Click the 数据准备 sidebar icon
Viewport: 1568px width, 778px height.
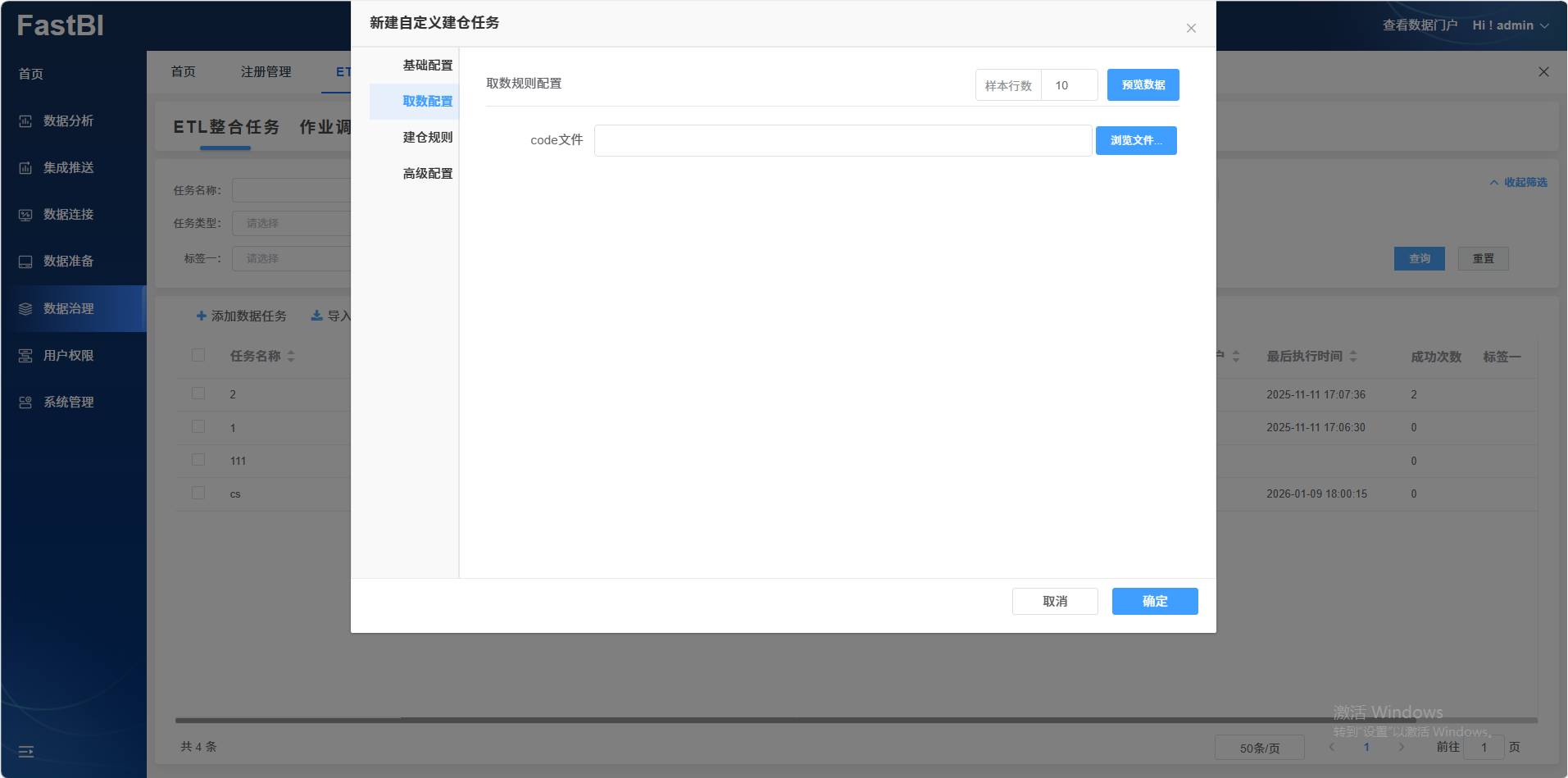[25, 262]
